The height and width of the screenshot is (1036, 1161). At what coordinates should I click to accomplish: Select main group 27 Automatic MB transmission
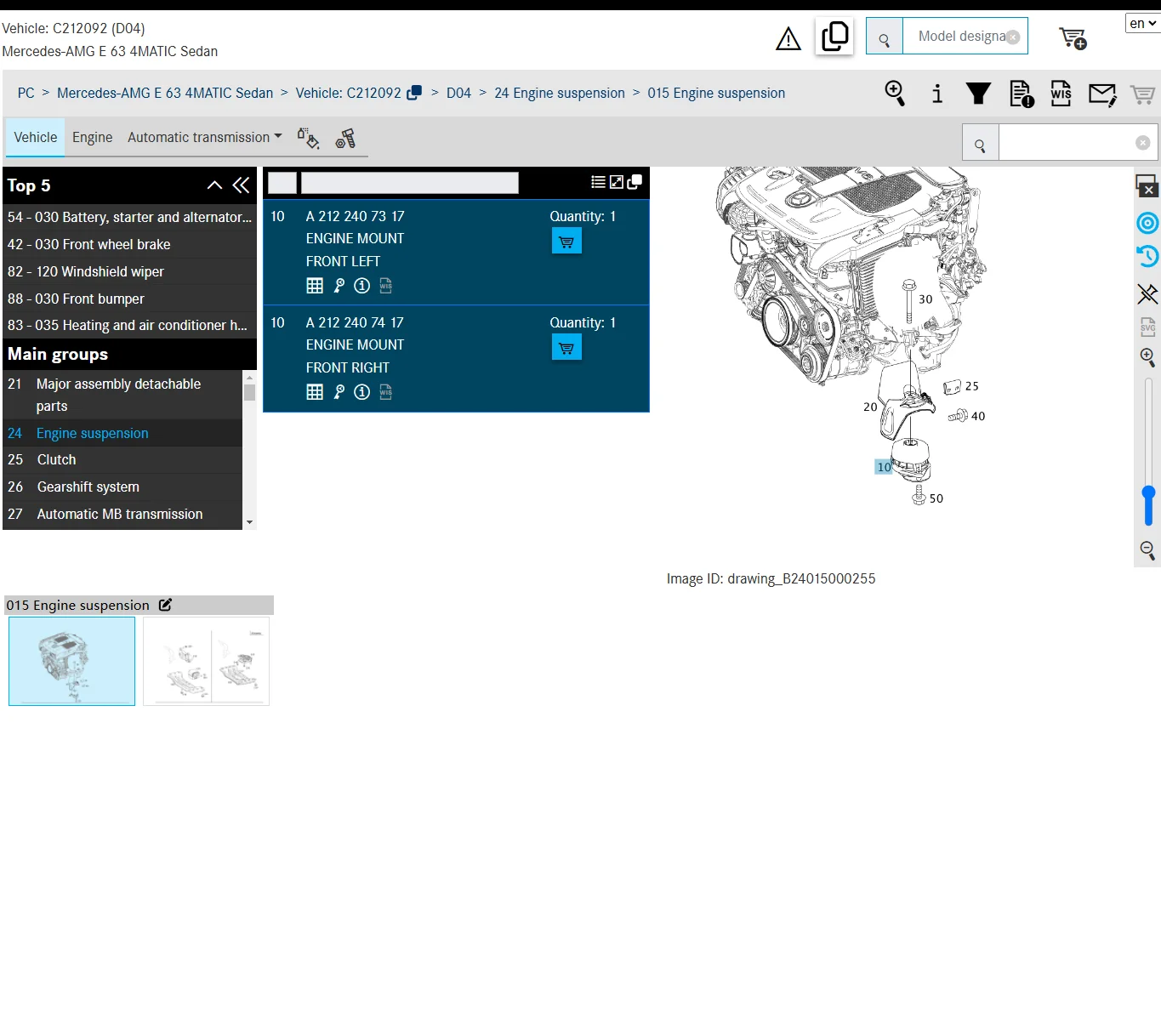(122, 515)
